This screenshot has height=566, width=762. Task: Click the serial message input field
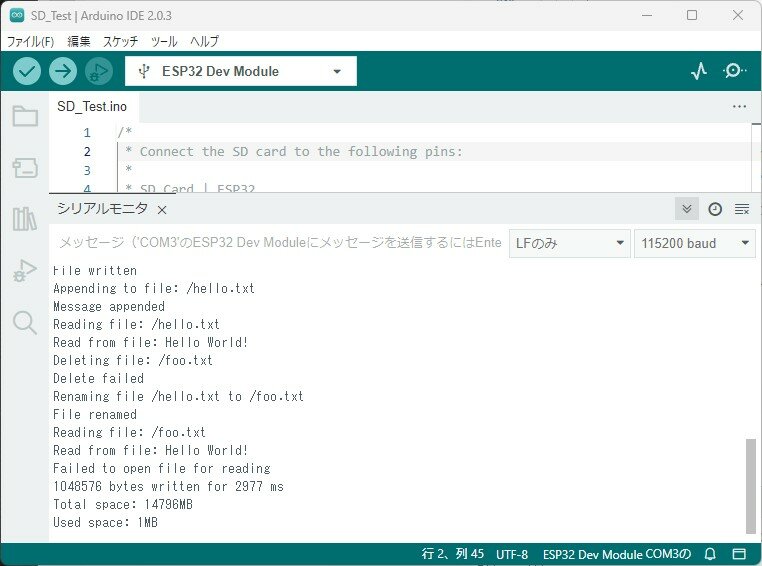pos(280,243)
